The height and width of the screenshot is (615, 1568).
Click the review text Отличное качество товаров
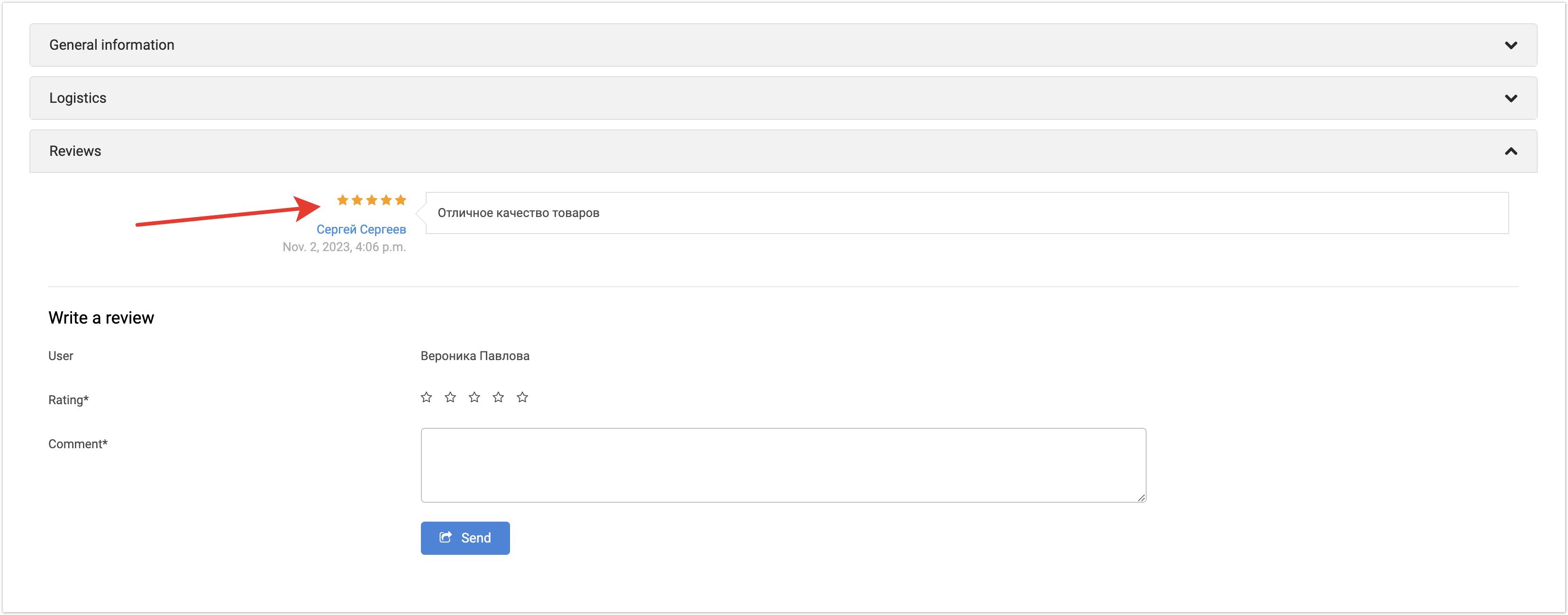tap(519, 213)
